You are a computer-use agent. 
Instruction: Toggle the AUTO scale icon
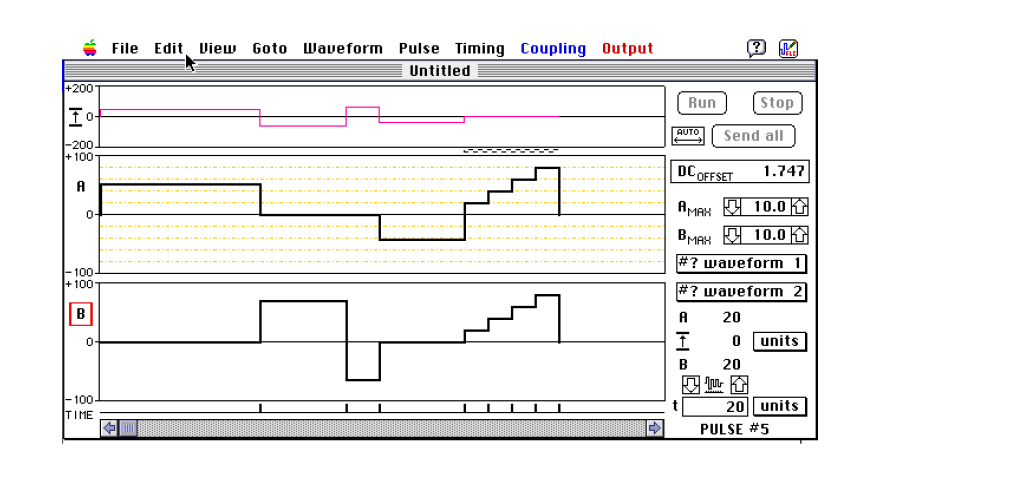(x=688, y=136)
